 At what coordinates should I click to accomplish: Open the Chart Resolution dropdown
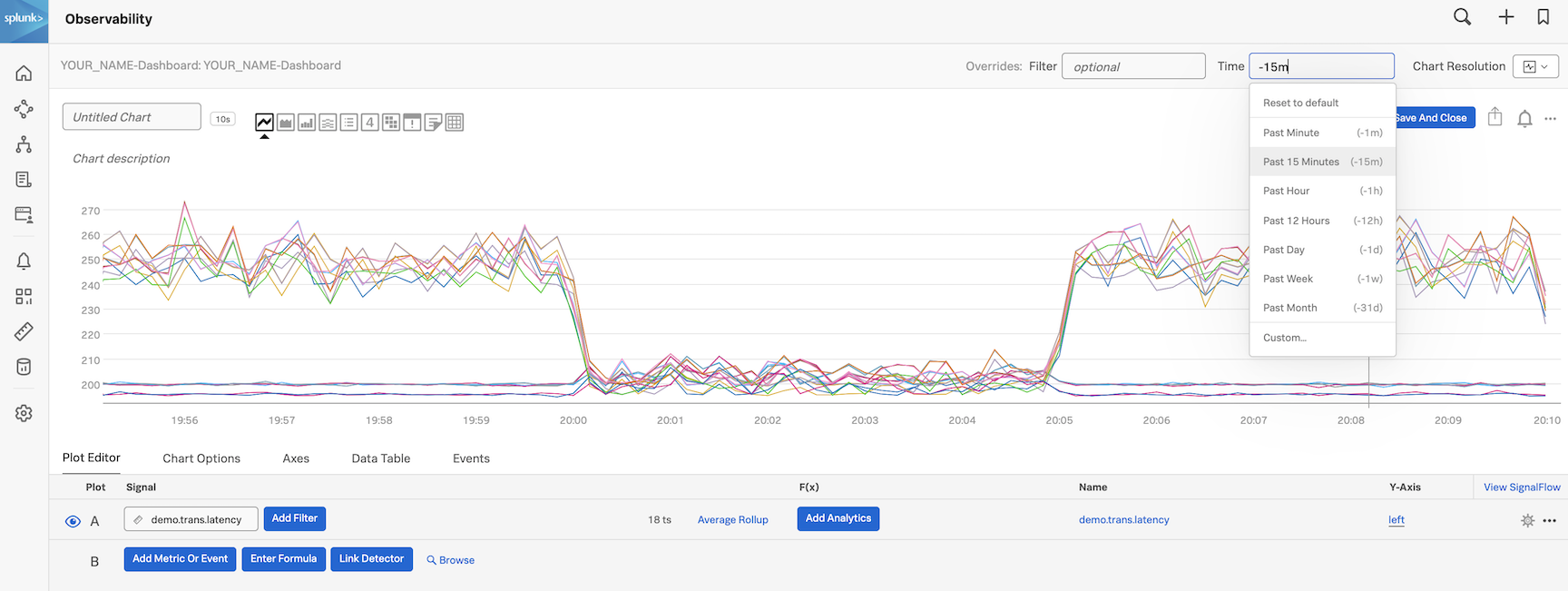click(x=1535, y=66)
